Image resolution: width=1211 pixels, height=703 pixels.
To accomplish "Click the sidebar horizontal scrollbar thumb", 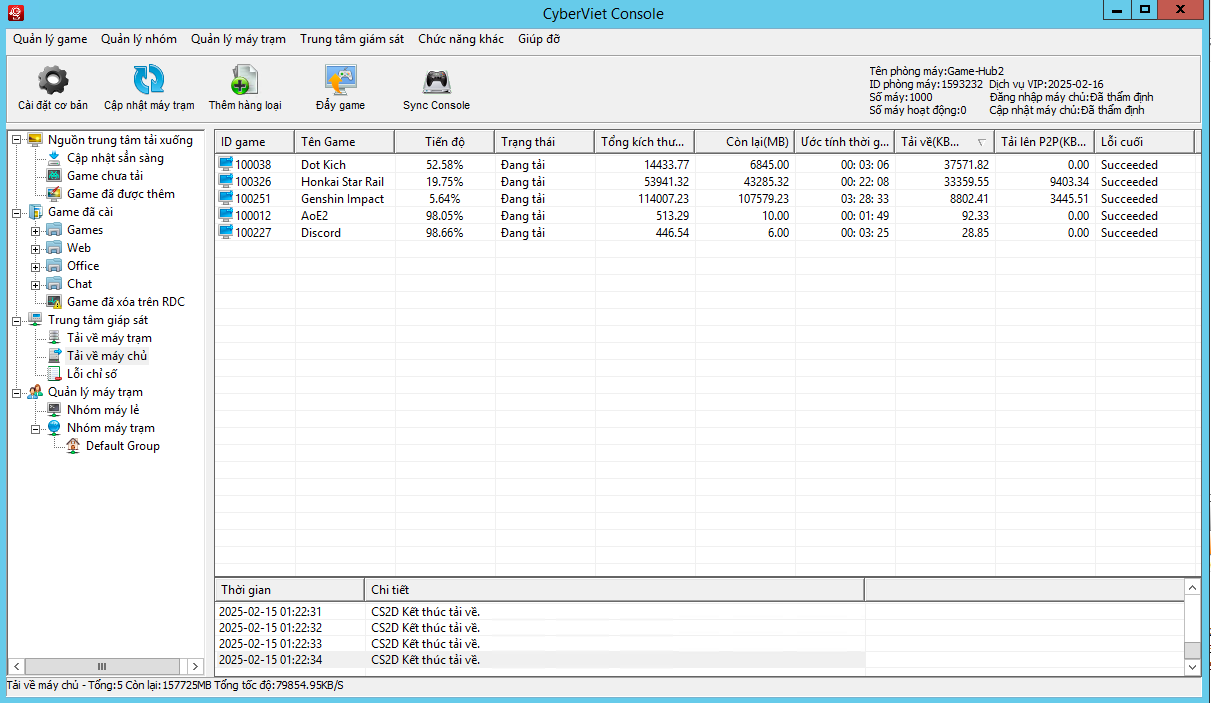I will point(102,666).
